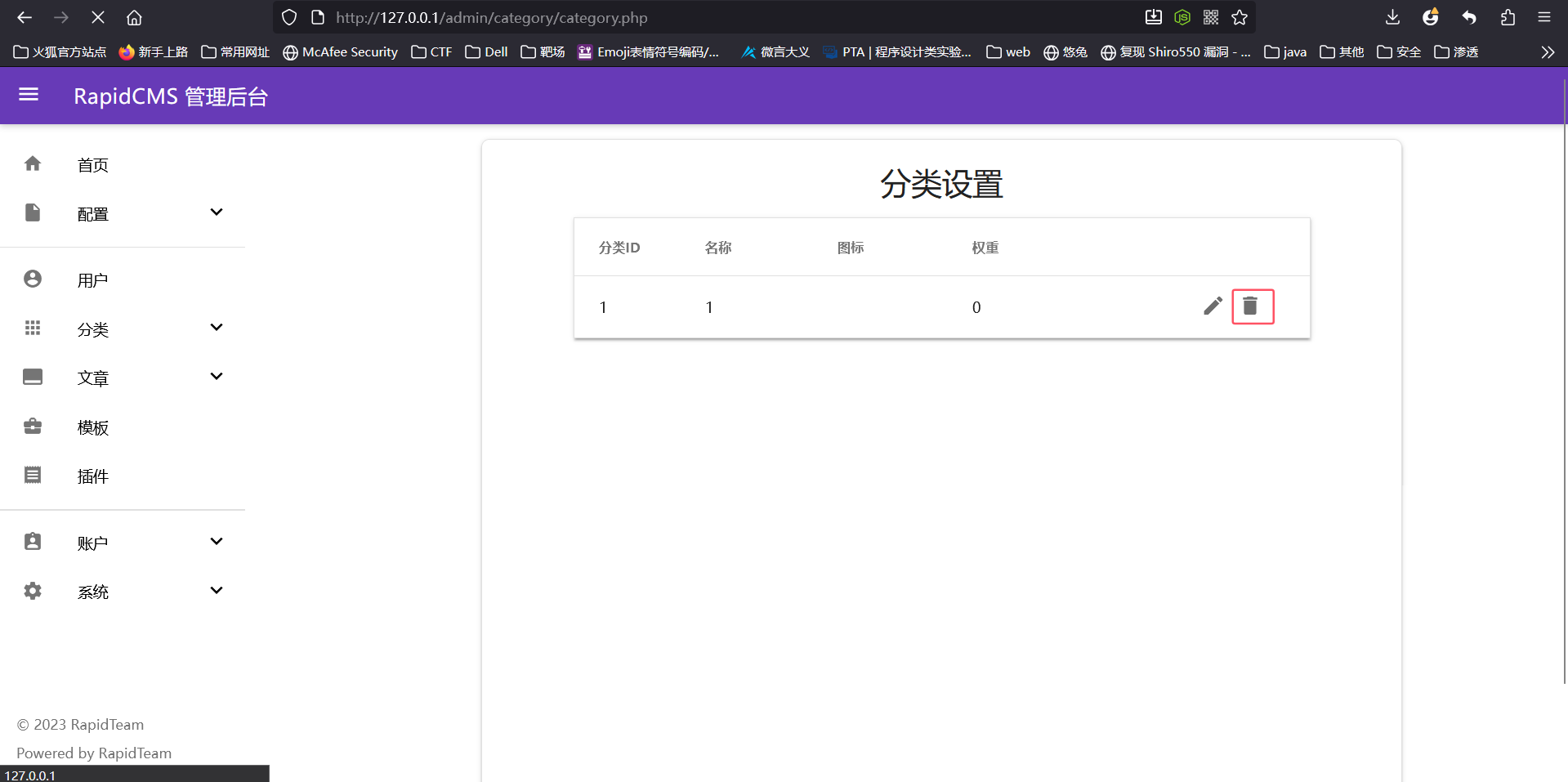Open the 插件 sidebar item
The width and height of the screenshot is (1568, 782).
pos(92,476)
